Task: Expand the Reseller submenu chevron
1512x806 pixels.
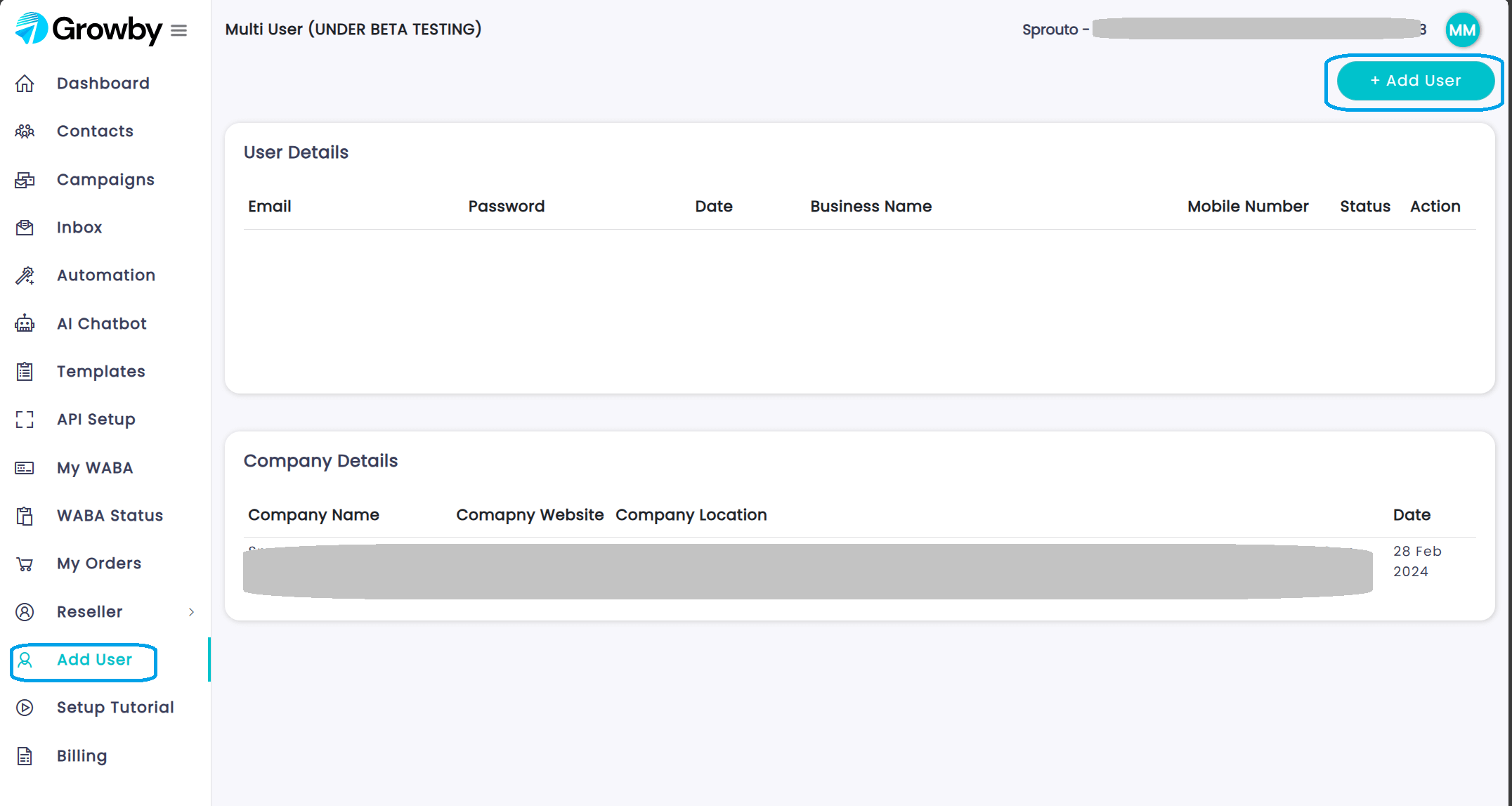Action: (191, 612)
